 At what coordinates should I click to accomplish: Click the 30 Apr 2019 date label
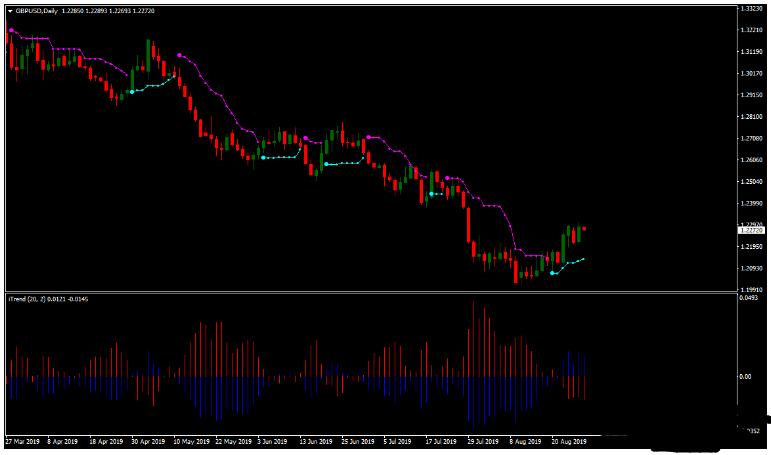click(x=148, y=442)
